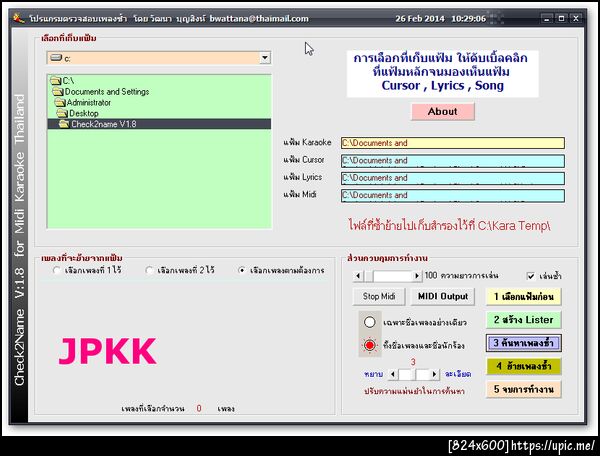Click the step 4 move duplicates button
600x456 pixels.
pyautogui.click(x=523, y=366)
